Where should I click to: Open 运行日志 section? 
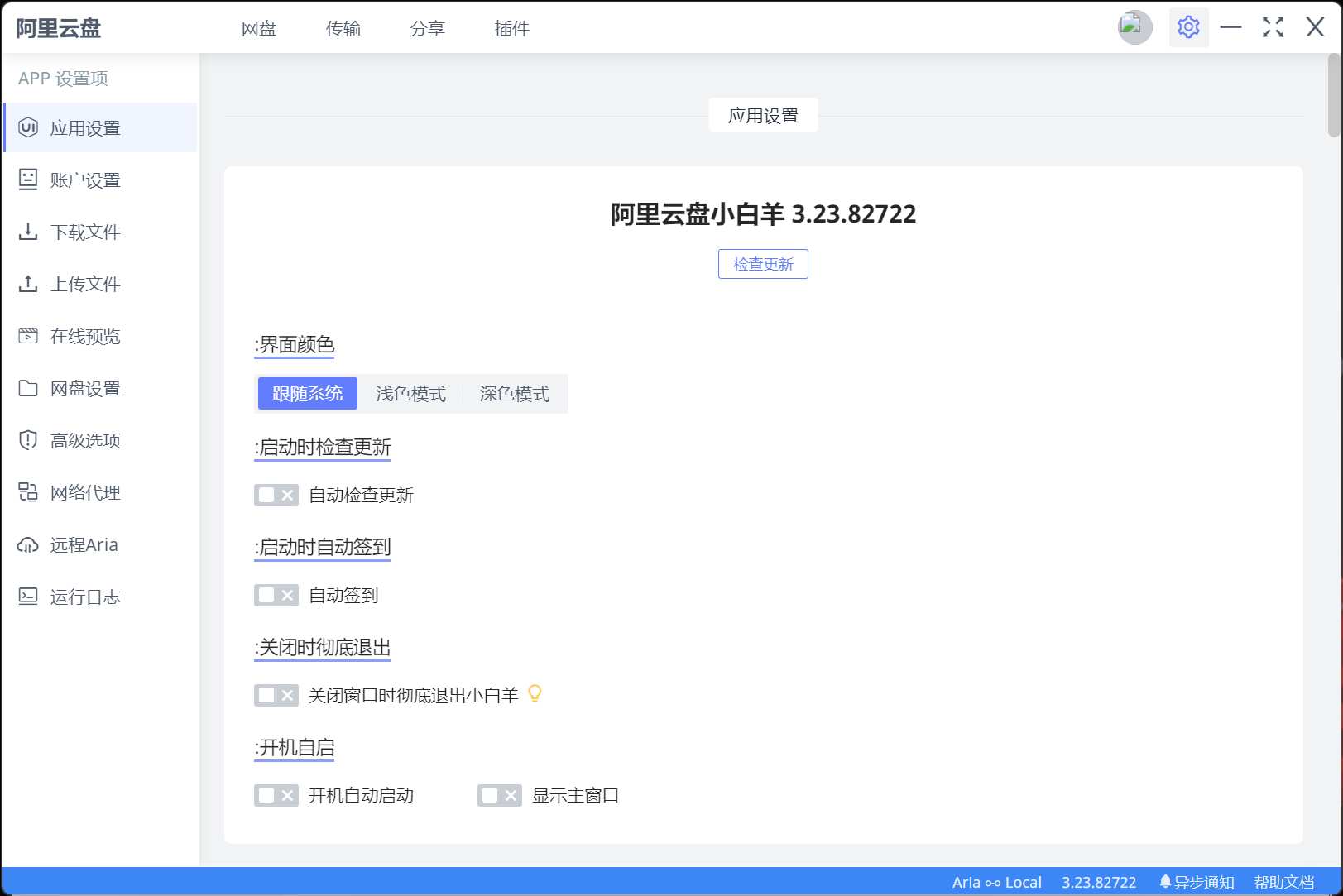point(101,597)
